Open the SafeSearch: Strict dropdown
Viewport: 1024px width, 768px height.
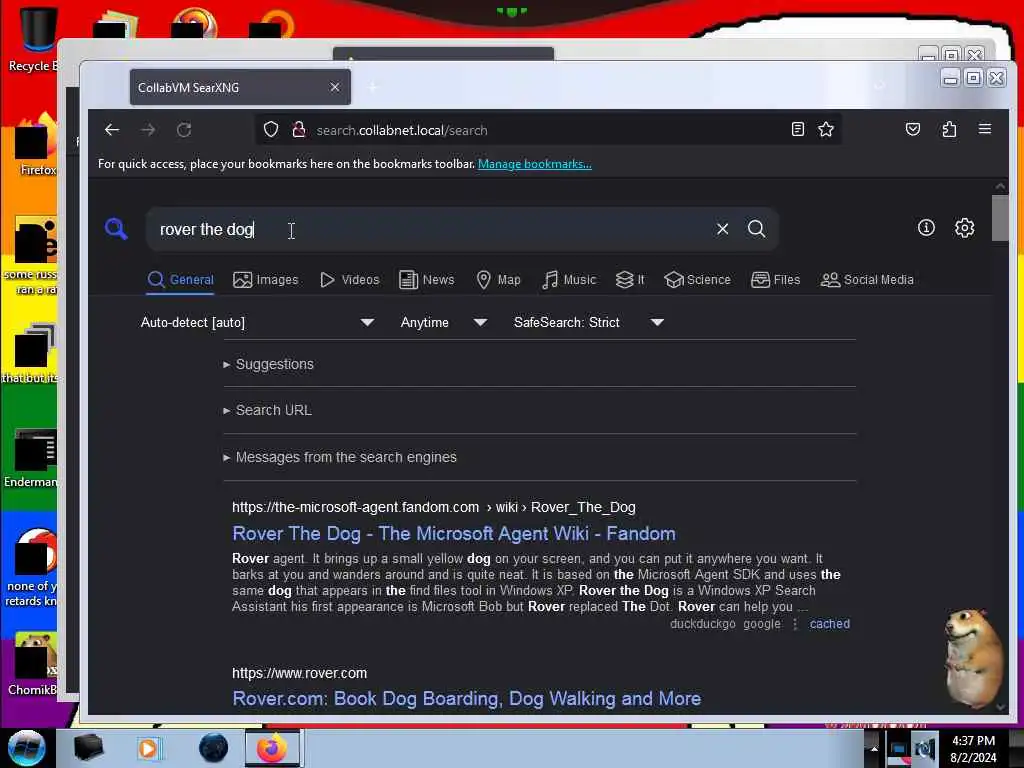coord(588,322)
